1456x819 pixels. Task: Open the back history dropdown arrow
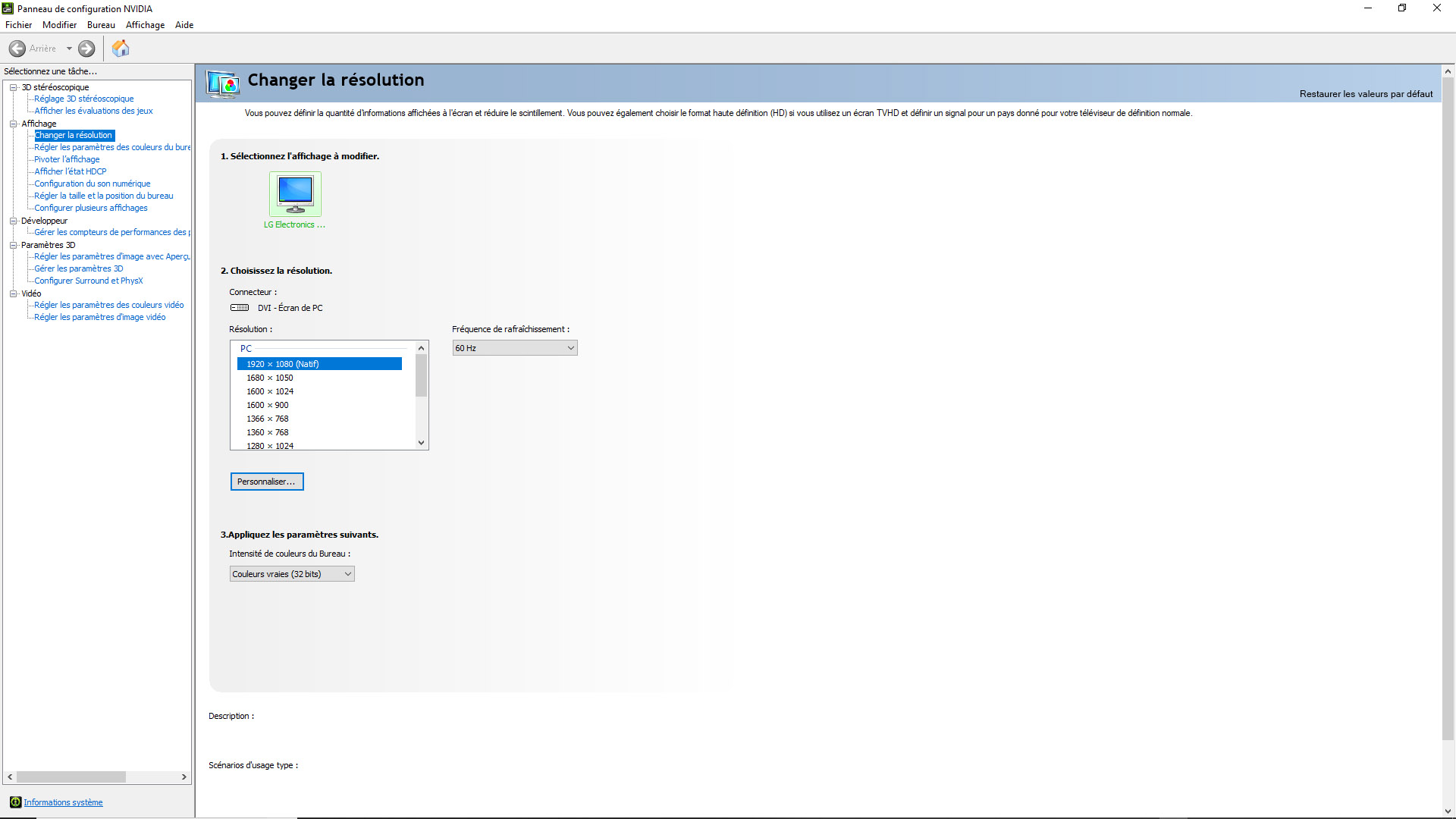pyautogui.click(x=69, y=49)
